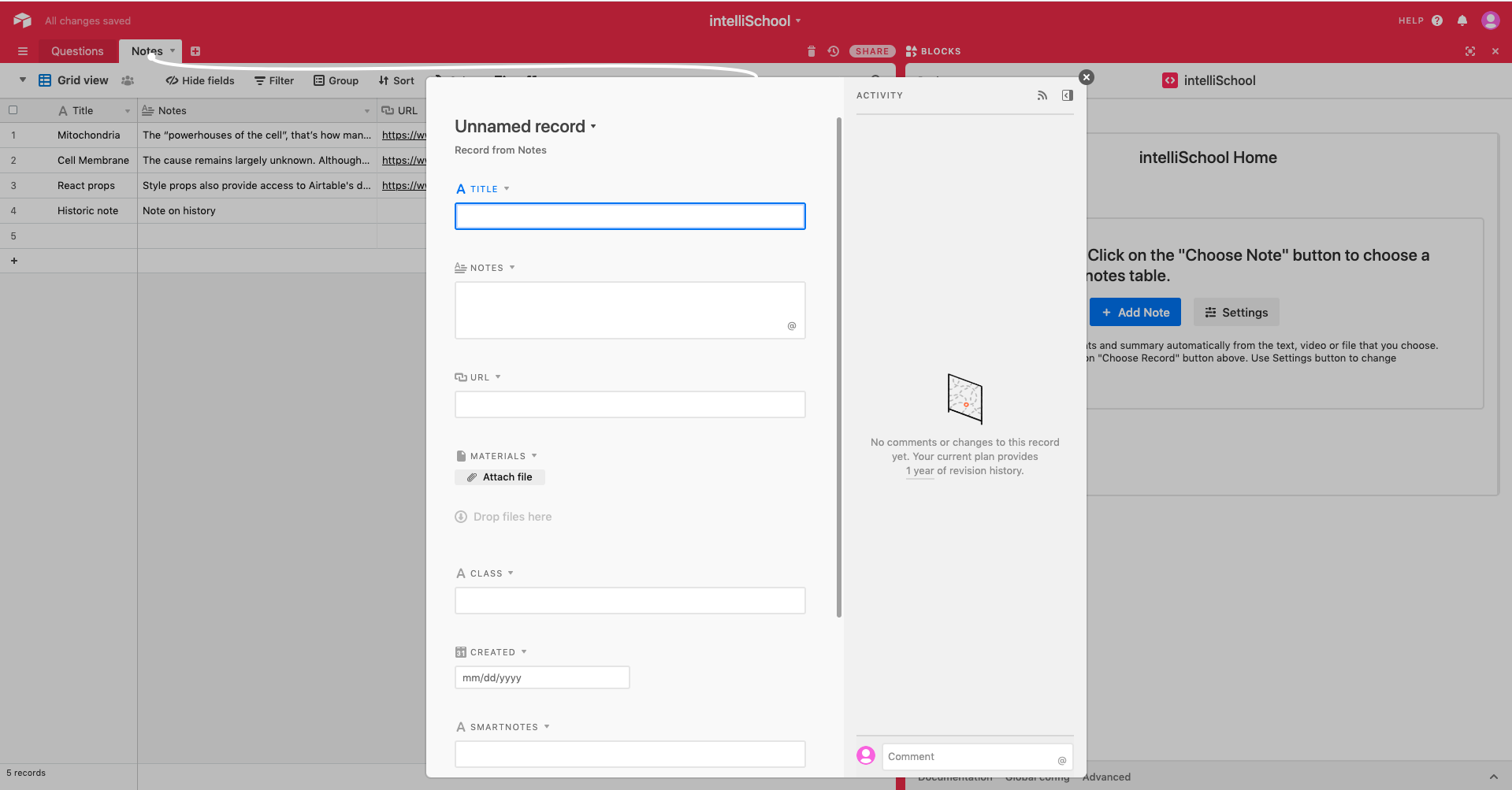Screen dimensions: 1512x790
Task: Click the Airtable logo icon
Action: tap(22, 20)
